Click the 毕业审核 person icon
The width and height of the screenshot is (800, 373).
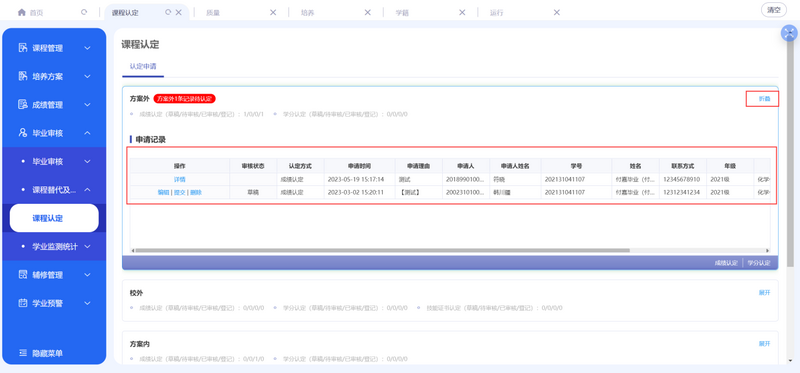tap(22, 133)
